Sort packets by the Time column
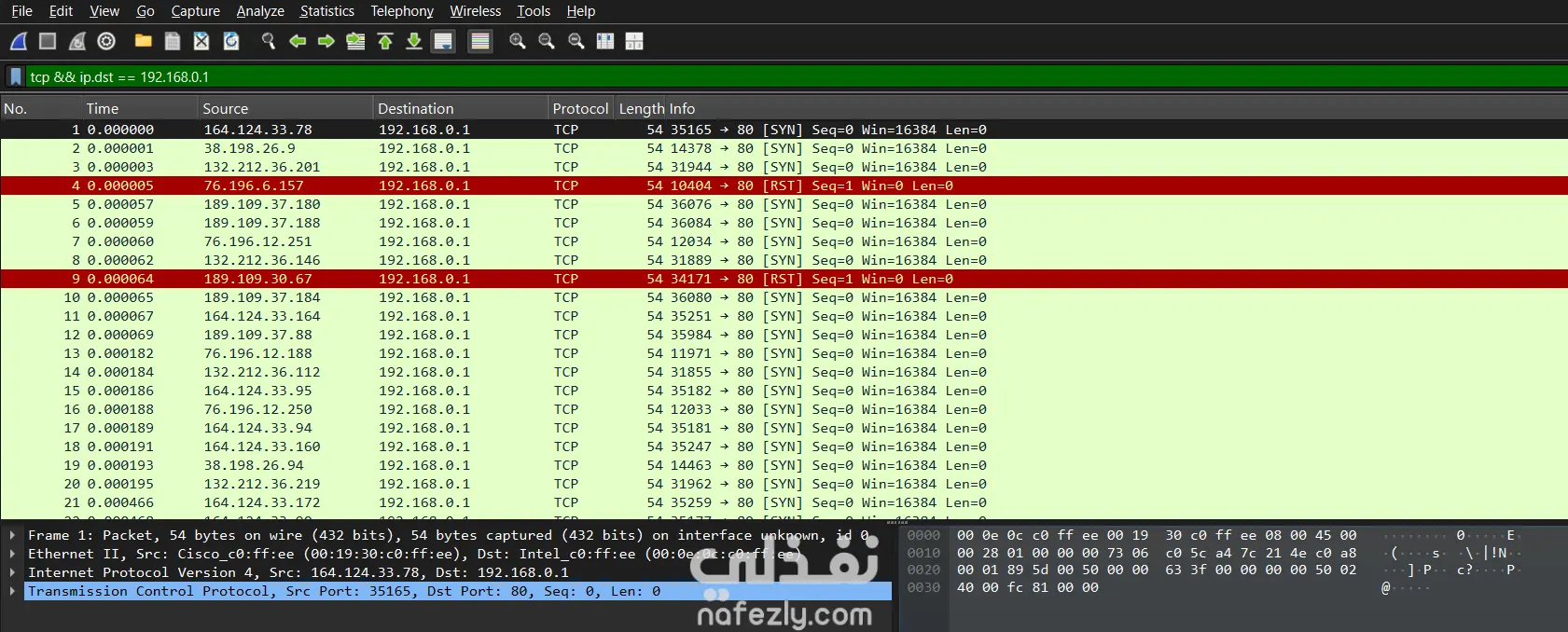Screen dimensions: 1568x632 (x=141, y=108)
